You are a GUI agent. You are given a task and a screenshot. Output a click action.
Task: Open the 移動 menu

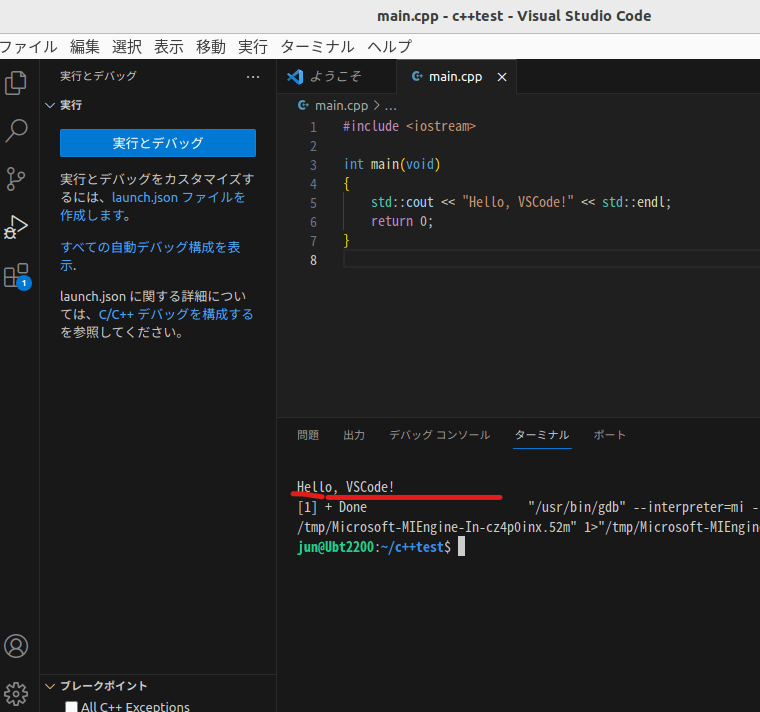[x=211, y=47]
